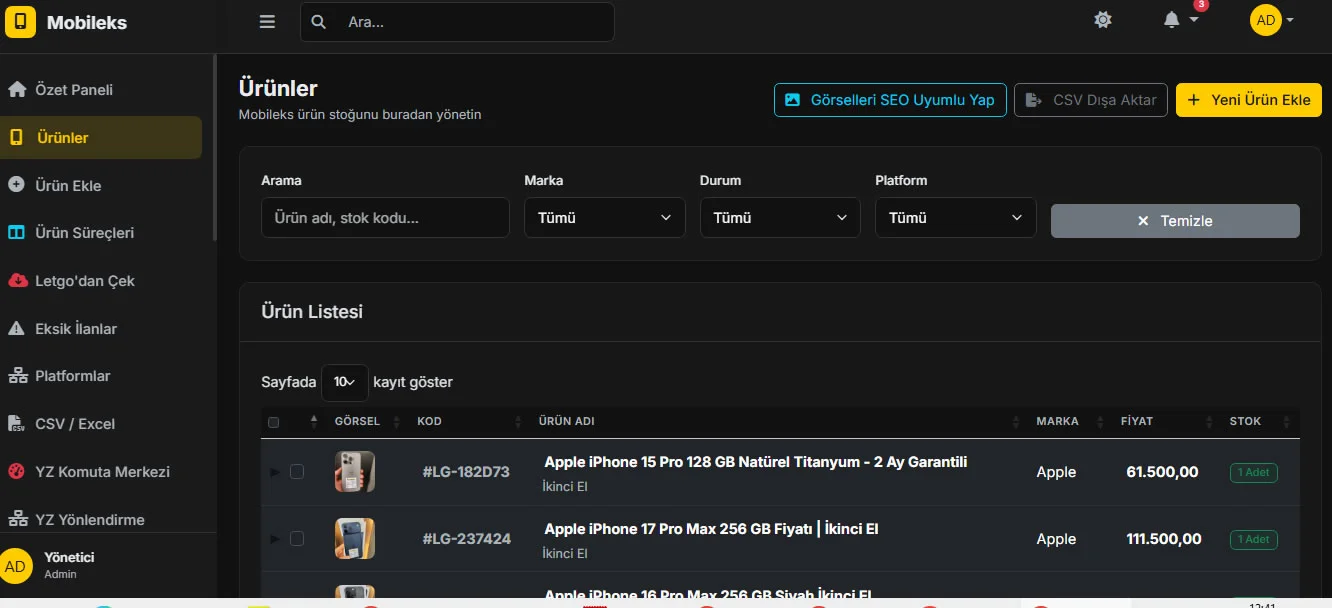Click the Mobileks logo icon
This screenshot has width=1332, height=608.
(21, 22)
